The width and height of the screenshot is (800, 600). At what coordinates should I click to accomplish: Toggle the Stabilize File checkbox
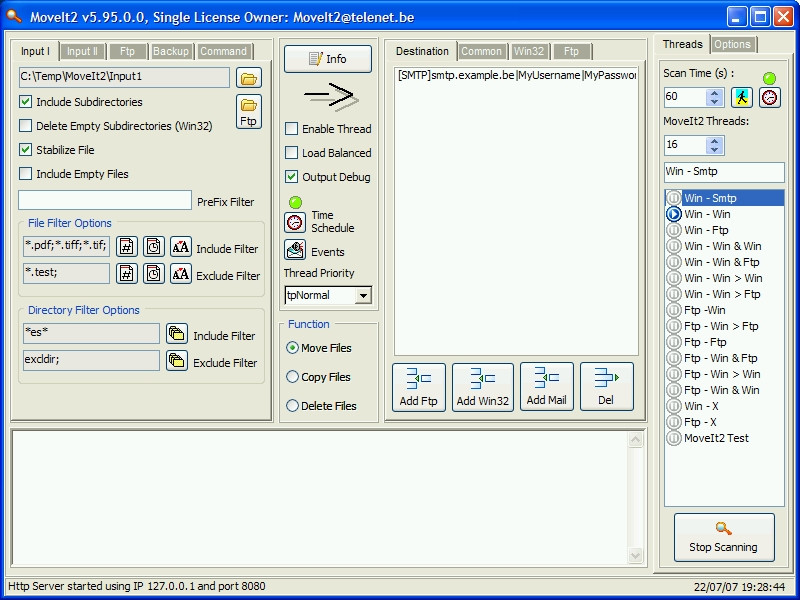point(25,149)
